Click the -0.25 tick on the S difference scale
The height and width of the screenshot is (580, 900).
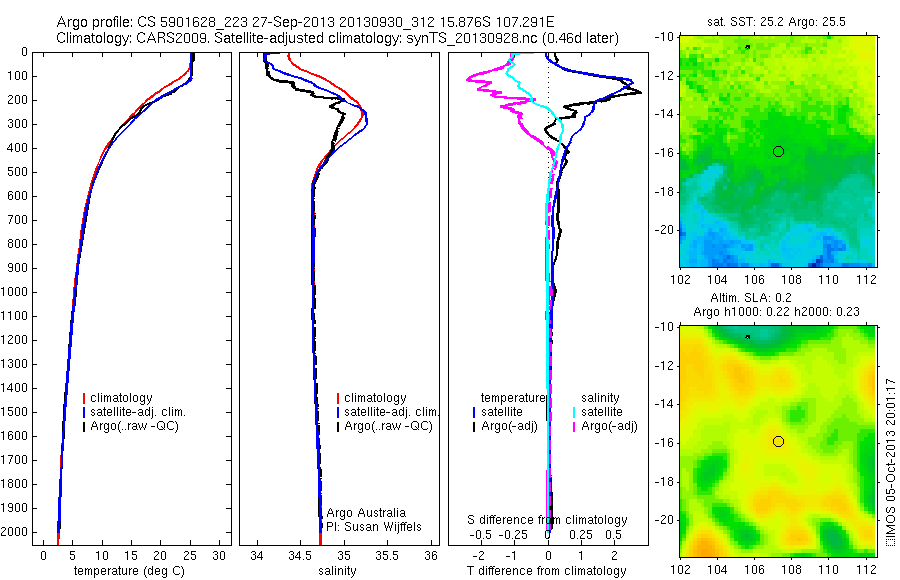coord(513,535)
